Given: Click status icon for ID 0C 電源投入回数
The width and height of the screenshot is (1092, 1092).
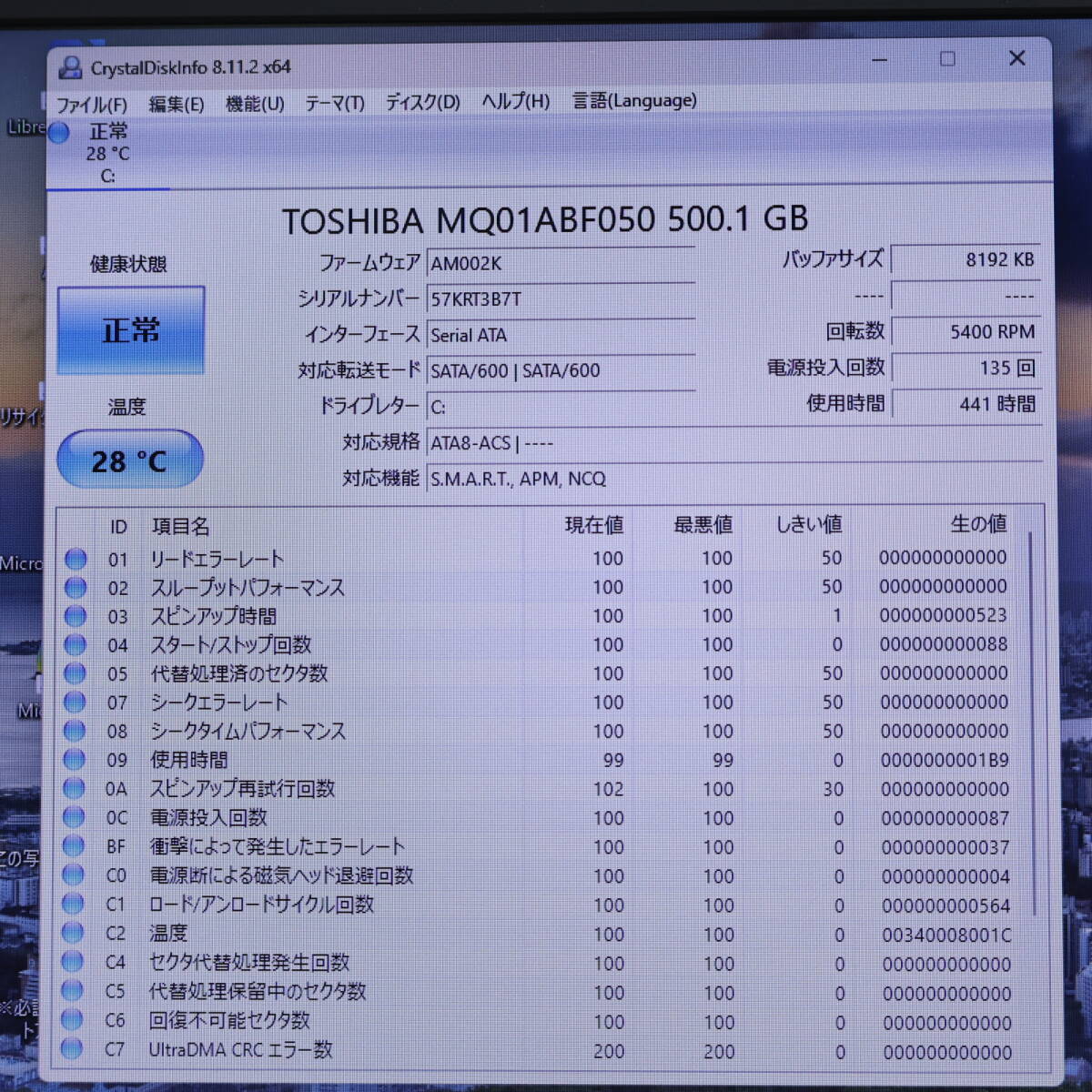Looking at the screenshot, I should pos(75,817).
